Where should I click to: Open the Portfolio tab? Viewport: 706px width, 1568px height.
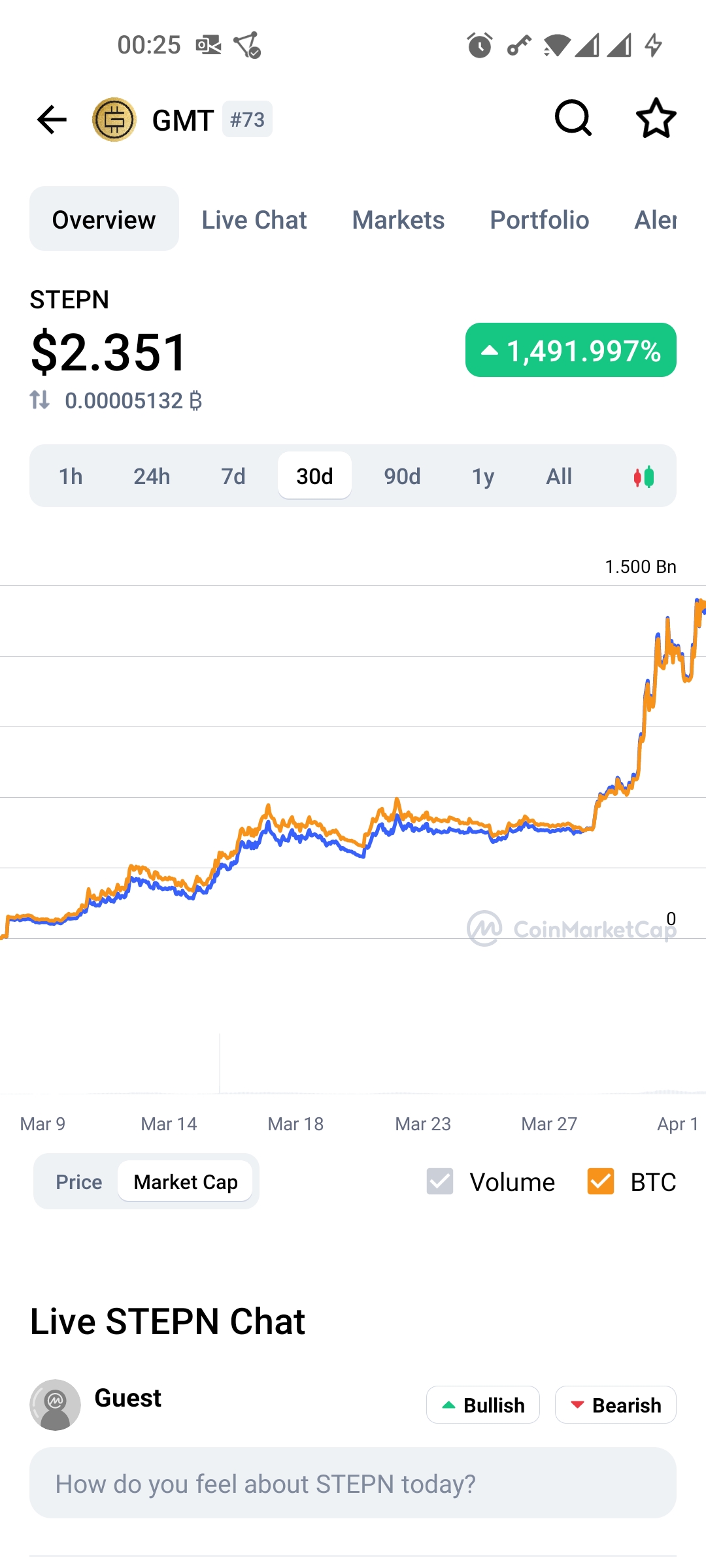click(539, 220)
